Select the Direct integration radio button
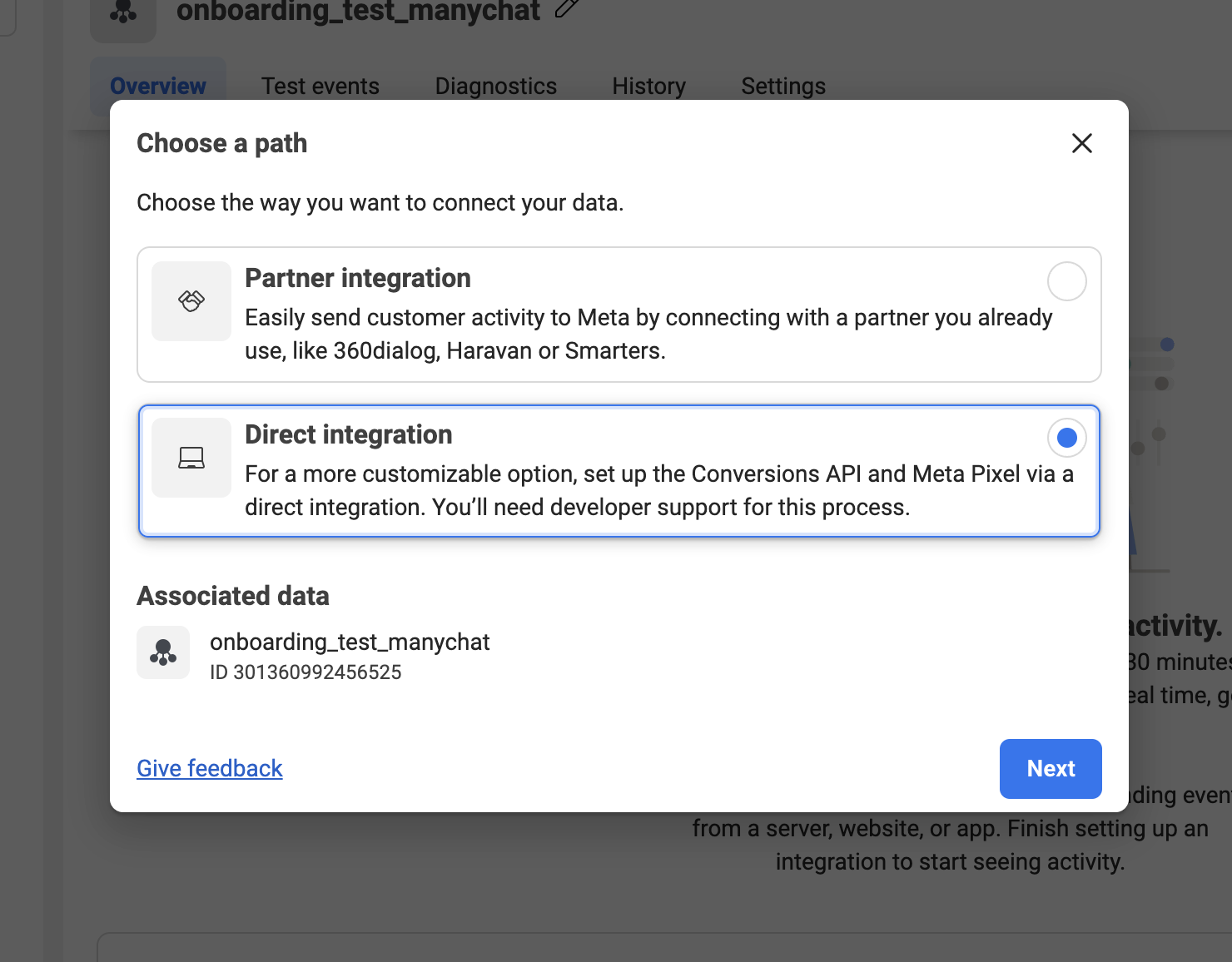This screenshot has width=1232, height=962. click(x=1066, y=438)
